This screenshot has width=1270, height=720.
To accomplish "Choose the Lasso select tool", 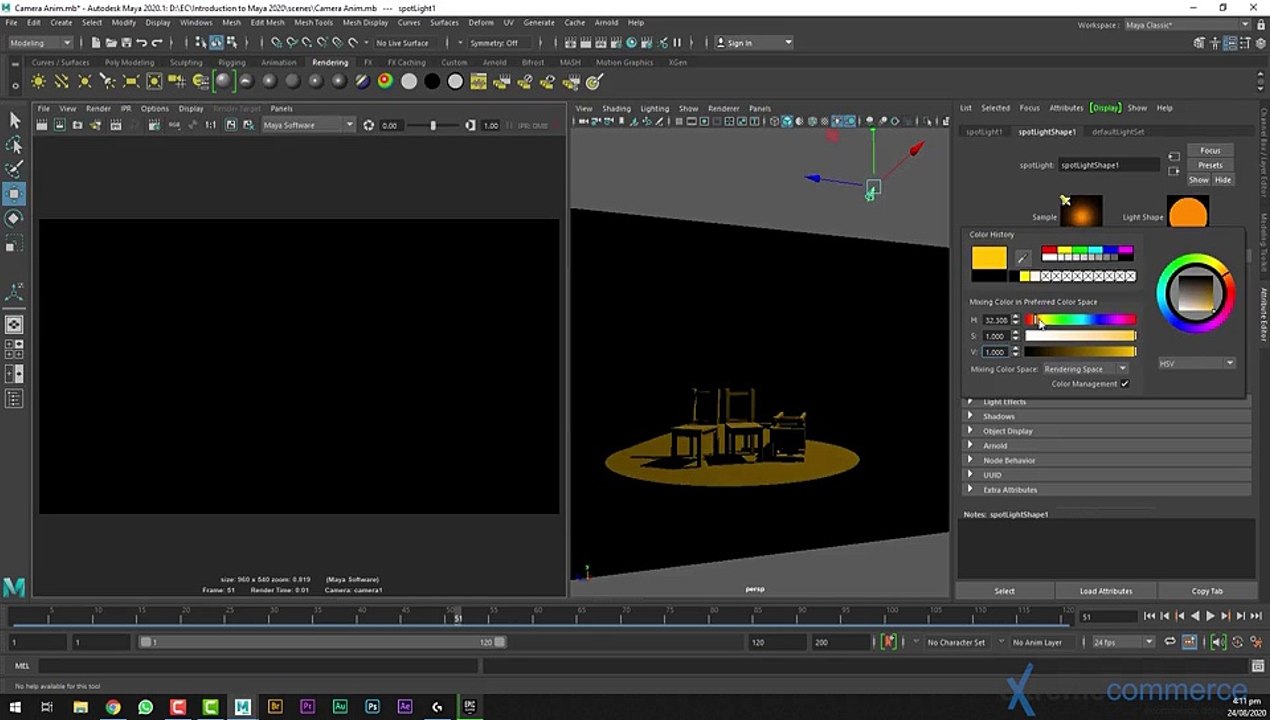I will 14,145.
